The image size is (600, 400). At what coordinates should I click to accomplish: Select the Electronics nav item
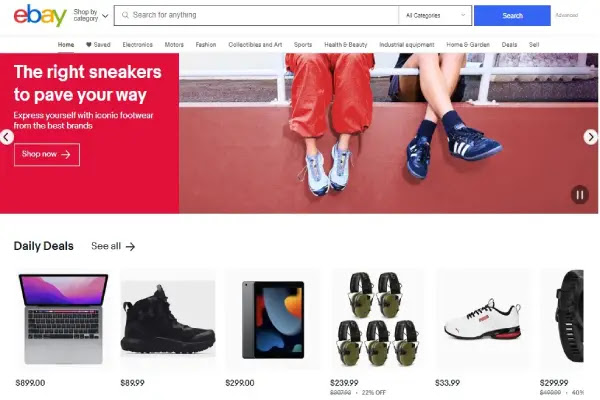pyautogui.click(x=137, y=45)
